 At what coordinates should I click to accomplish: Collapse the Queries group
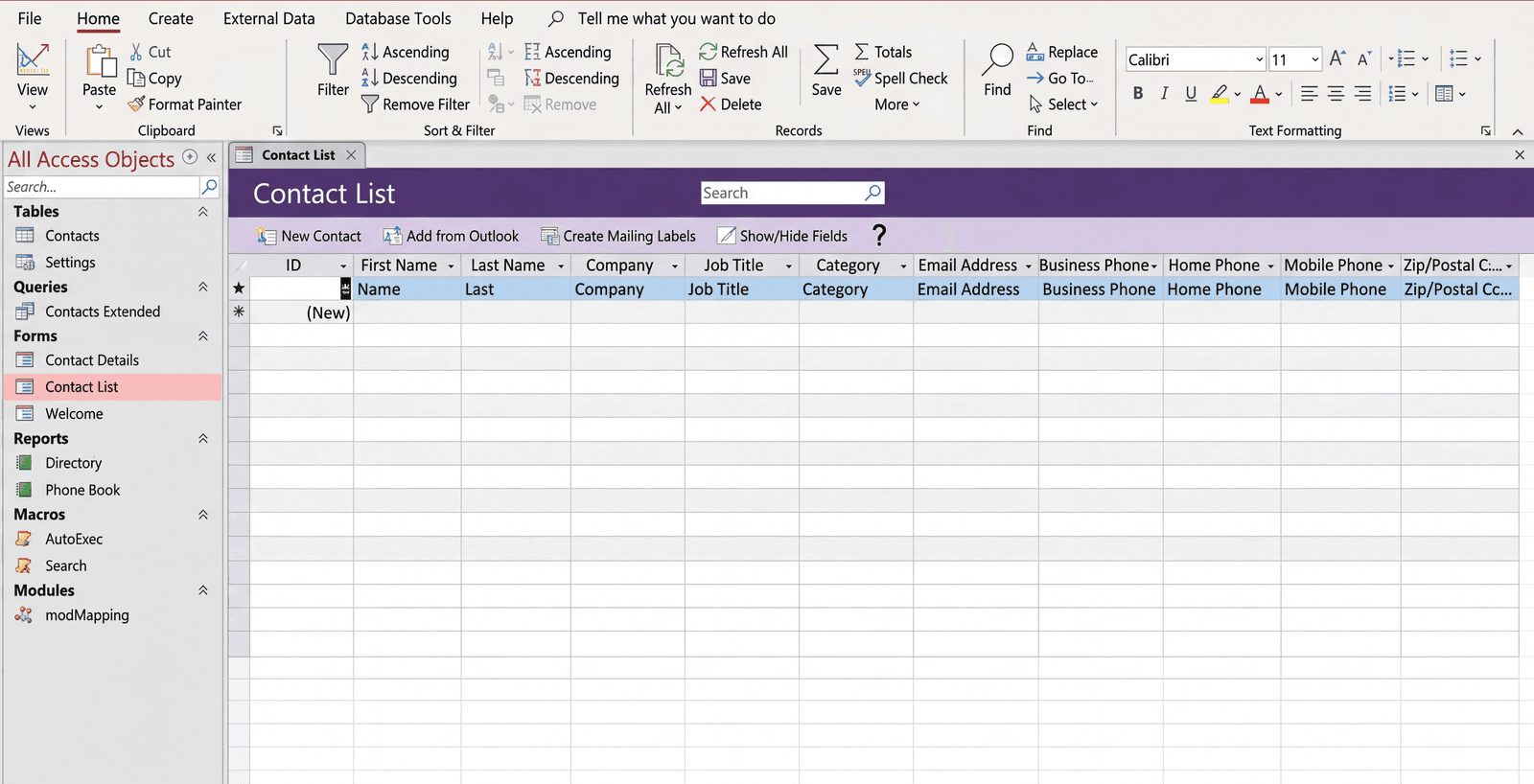click(203, 287)
